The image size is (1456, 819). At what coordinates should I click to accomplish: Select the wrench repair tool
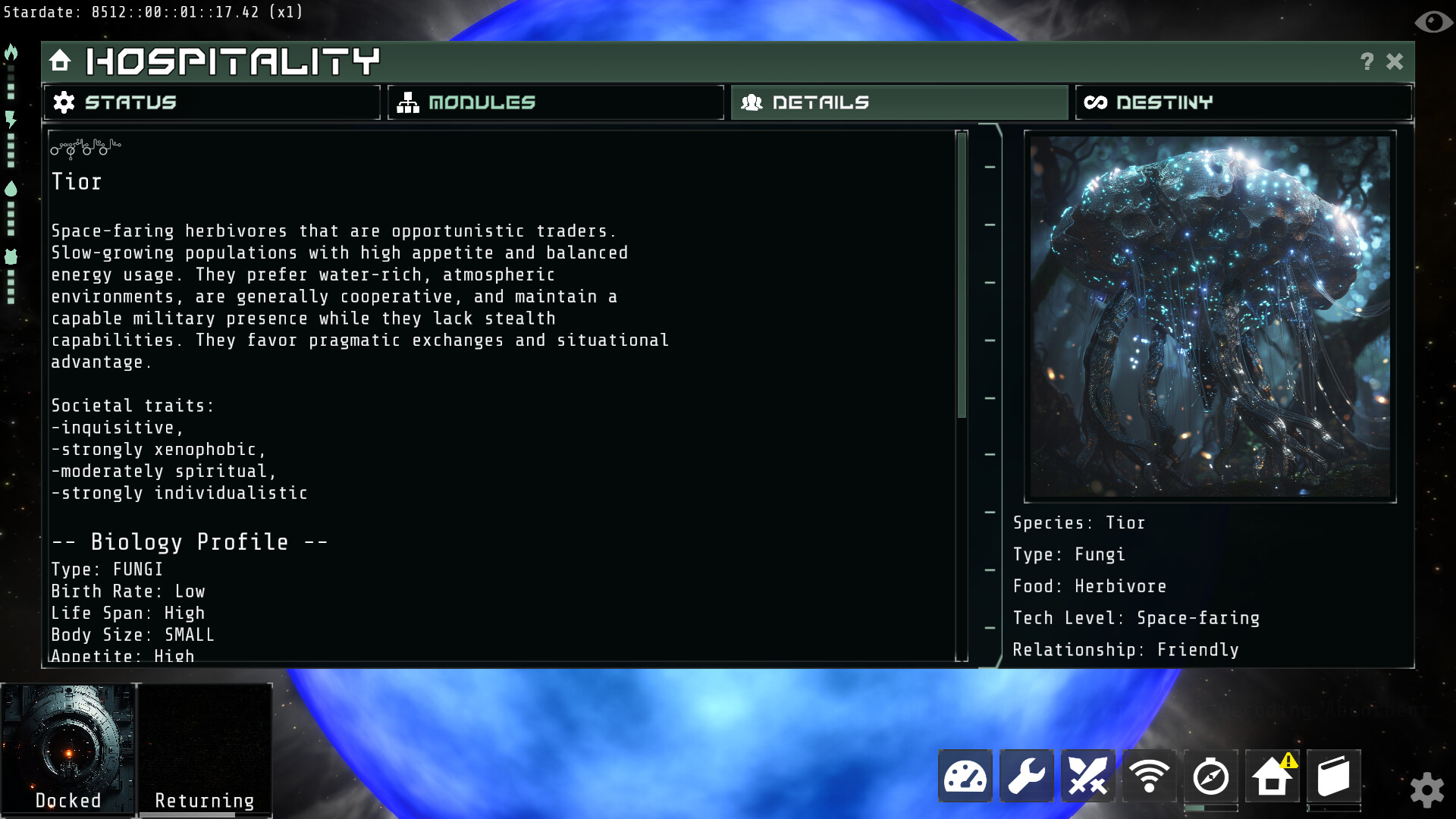1026,776
